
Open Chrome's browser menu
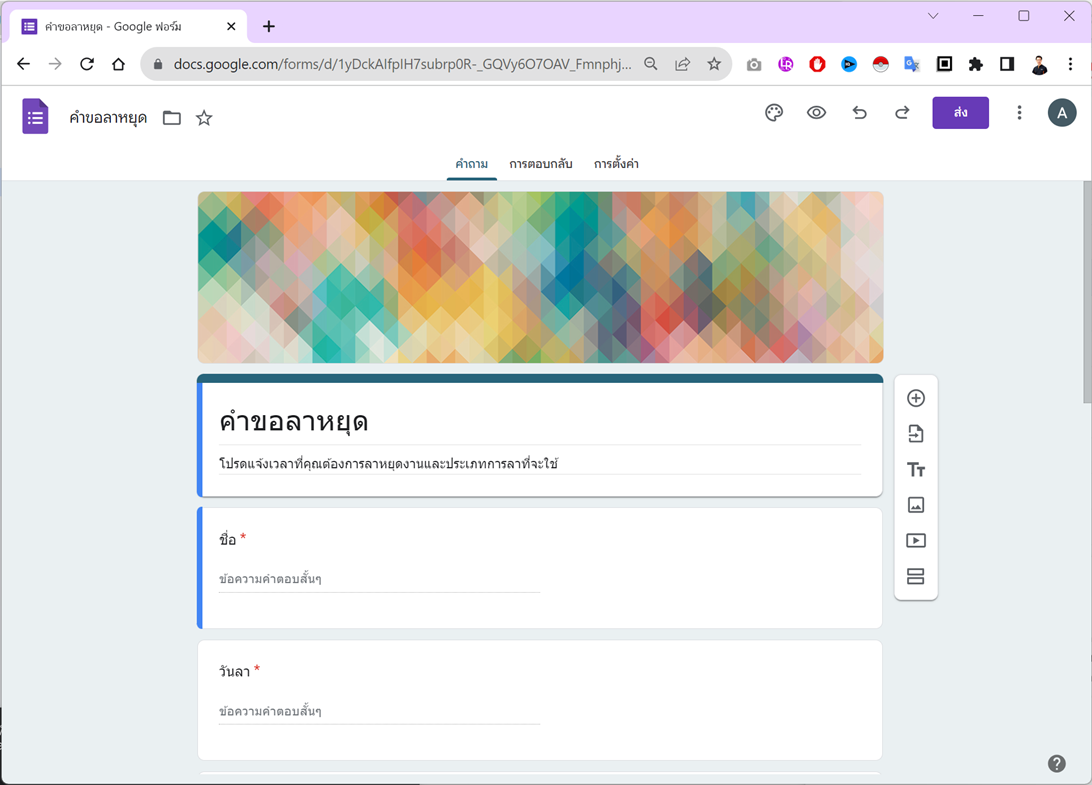click(1071, 63)
